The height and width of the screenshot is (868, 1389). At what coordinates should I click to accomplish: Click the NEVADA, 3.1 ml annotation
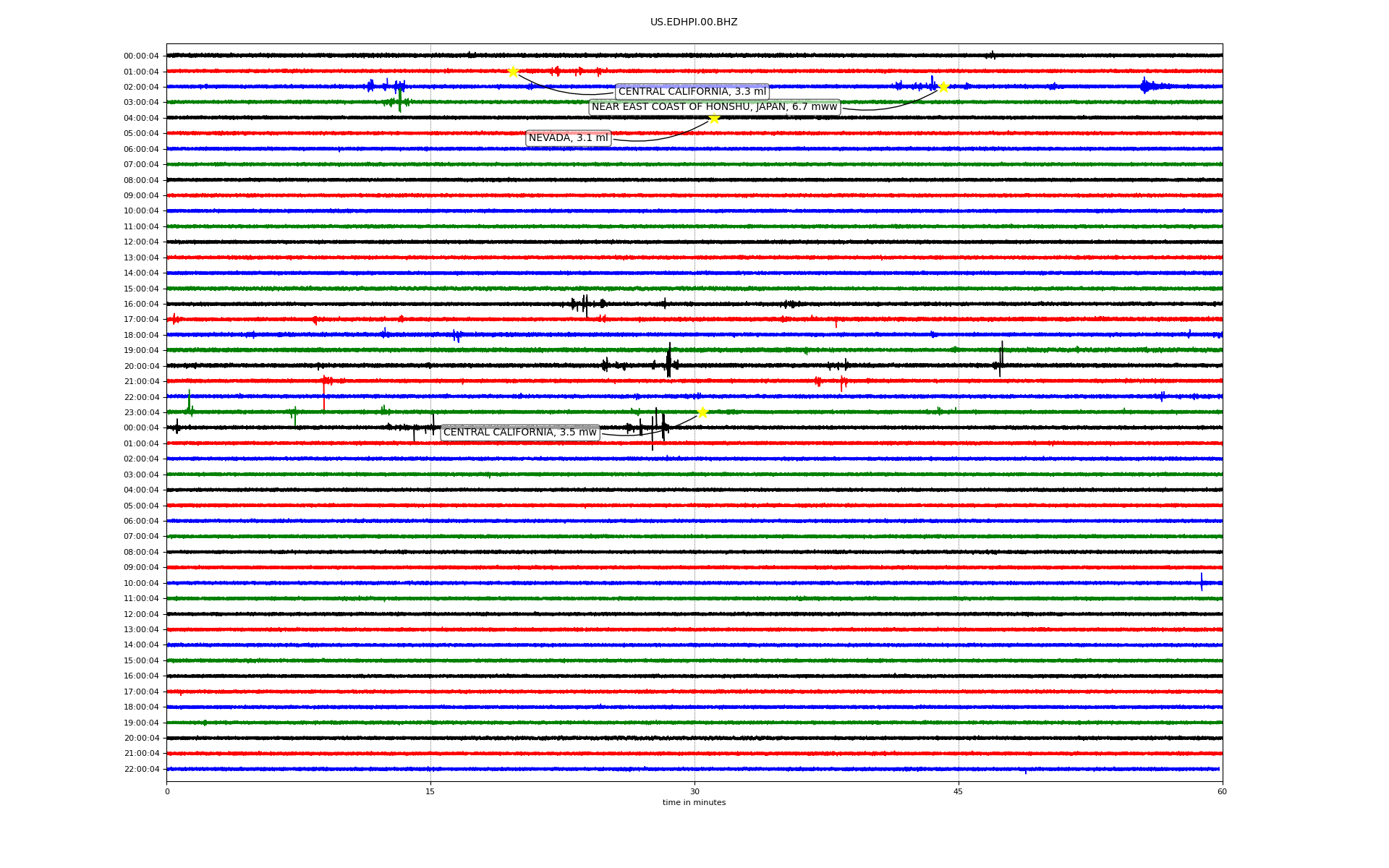coord(568,138)
